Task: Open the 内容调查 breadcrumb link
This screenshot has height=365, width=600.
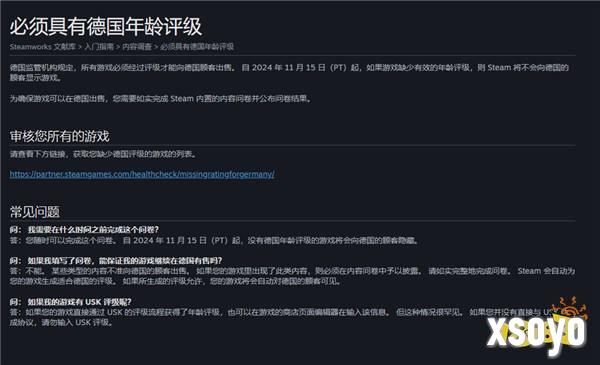Action: click(x=137, y=47)
